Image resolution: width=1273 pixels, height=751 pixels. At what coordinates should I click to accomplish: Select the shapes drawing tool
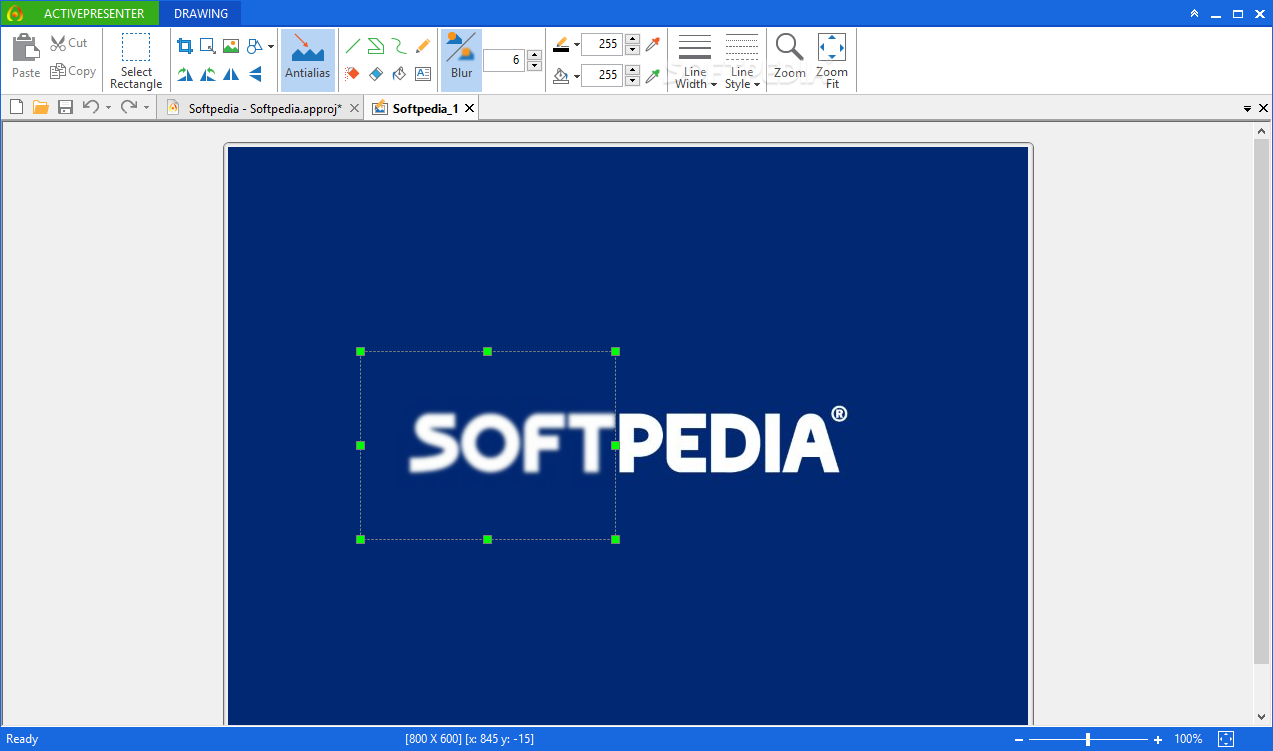tap(254, 46)
